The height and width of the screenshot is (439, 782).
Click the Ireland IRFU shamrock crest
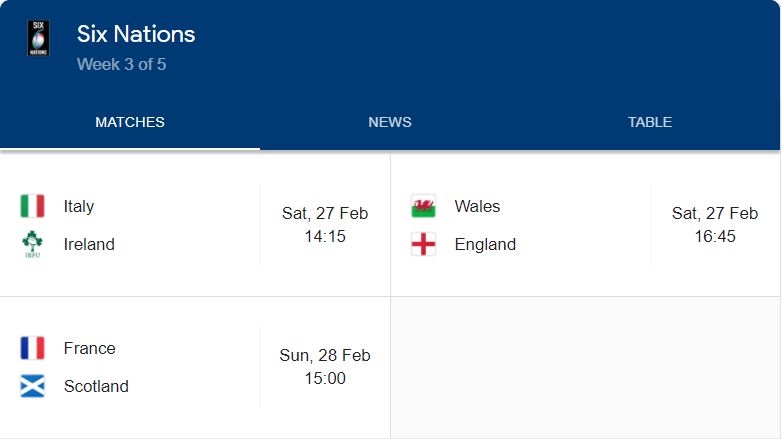[x=32, y=244]
